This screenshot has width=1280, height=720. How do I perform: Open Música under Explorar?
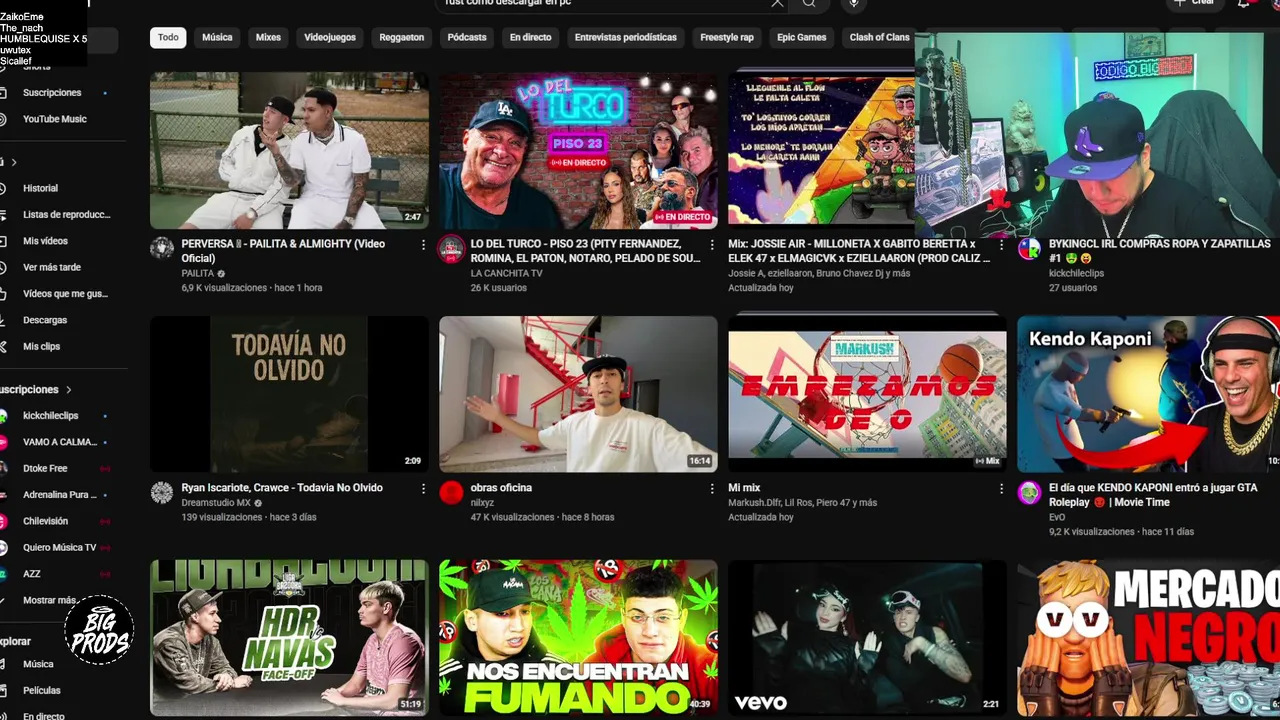pyautogui.click(x=38, y=664)
